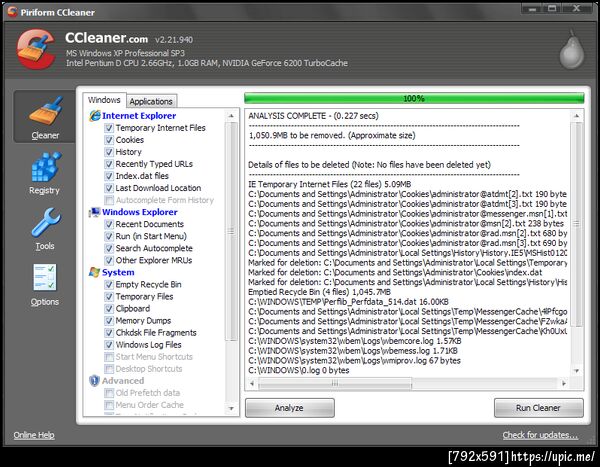Click the 'C:\WINDOWS\0.log 0 bytes' entry
Viewport: 600px width, 467px height.
[x=299, y=371]
